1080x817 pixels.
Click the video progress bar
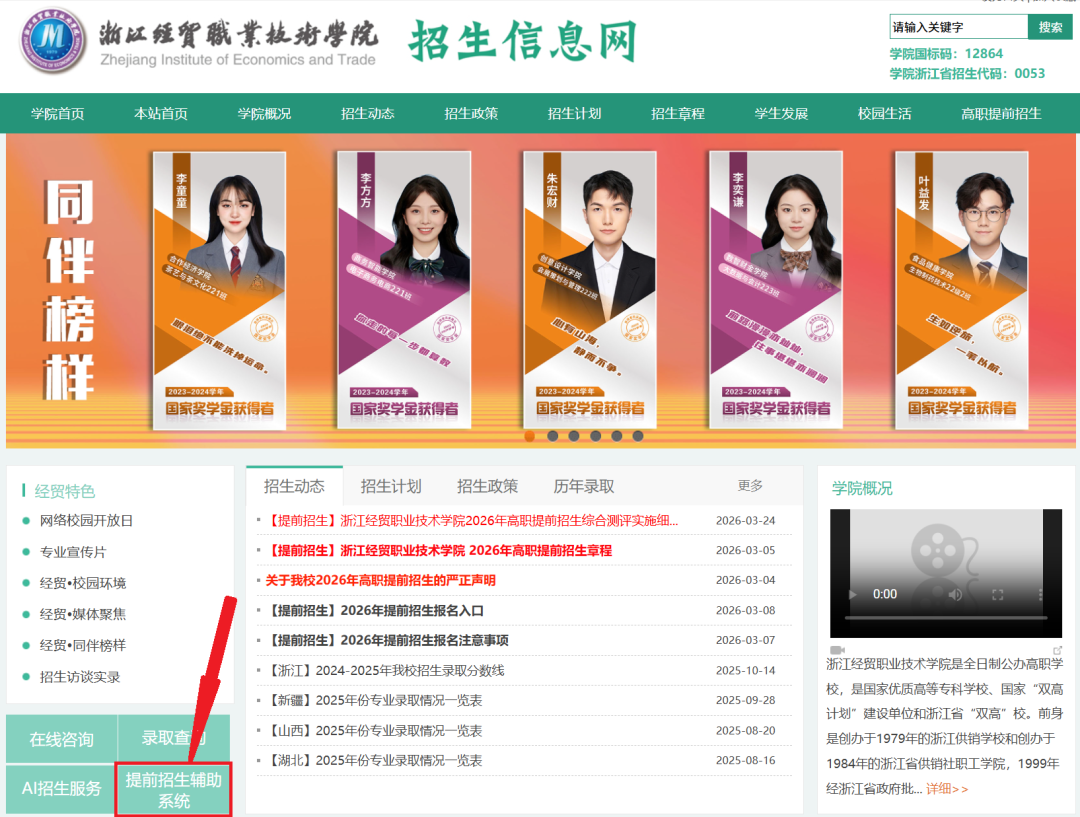tap(945, 619)
